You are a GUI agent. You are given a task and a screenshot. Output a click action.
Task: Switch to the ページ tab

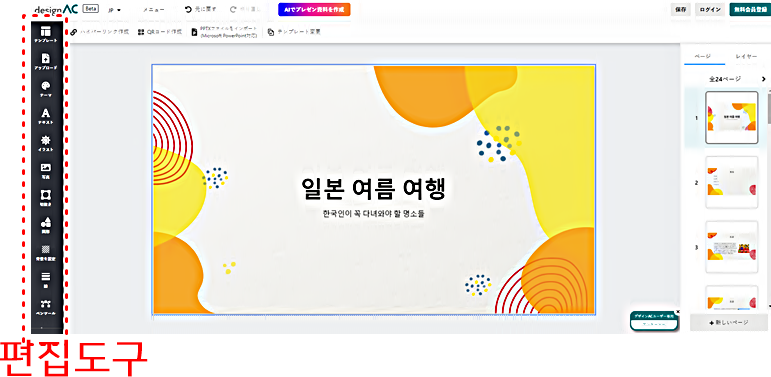703,57
